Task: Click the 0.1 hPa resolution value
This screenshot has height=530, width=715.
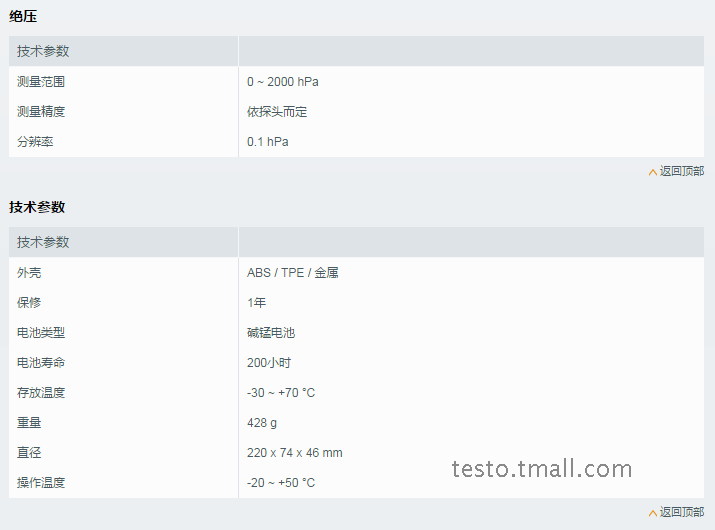Action: (268, 142)
